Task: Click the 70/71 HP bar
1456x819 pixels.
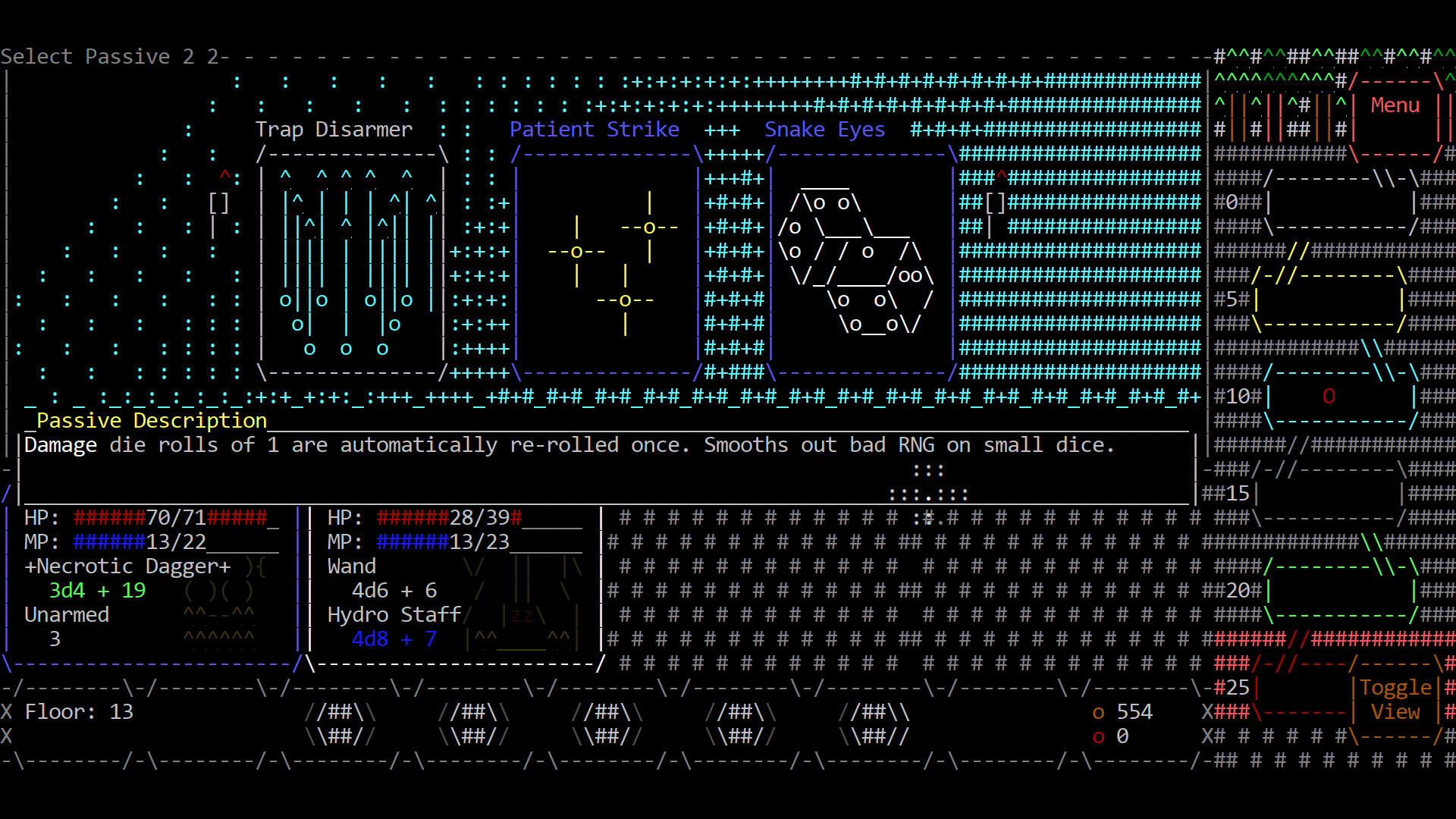Action: pyautogui.click(x=176, y=518)
